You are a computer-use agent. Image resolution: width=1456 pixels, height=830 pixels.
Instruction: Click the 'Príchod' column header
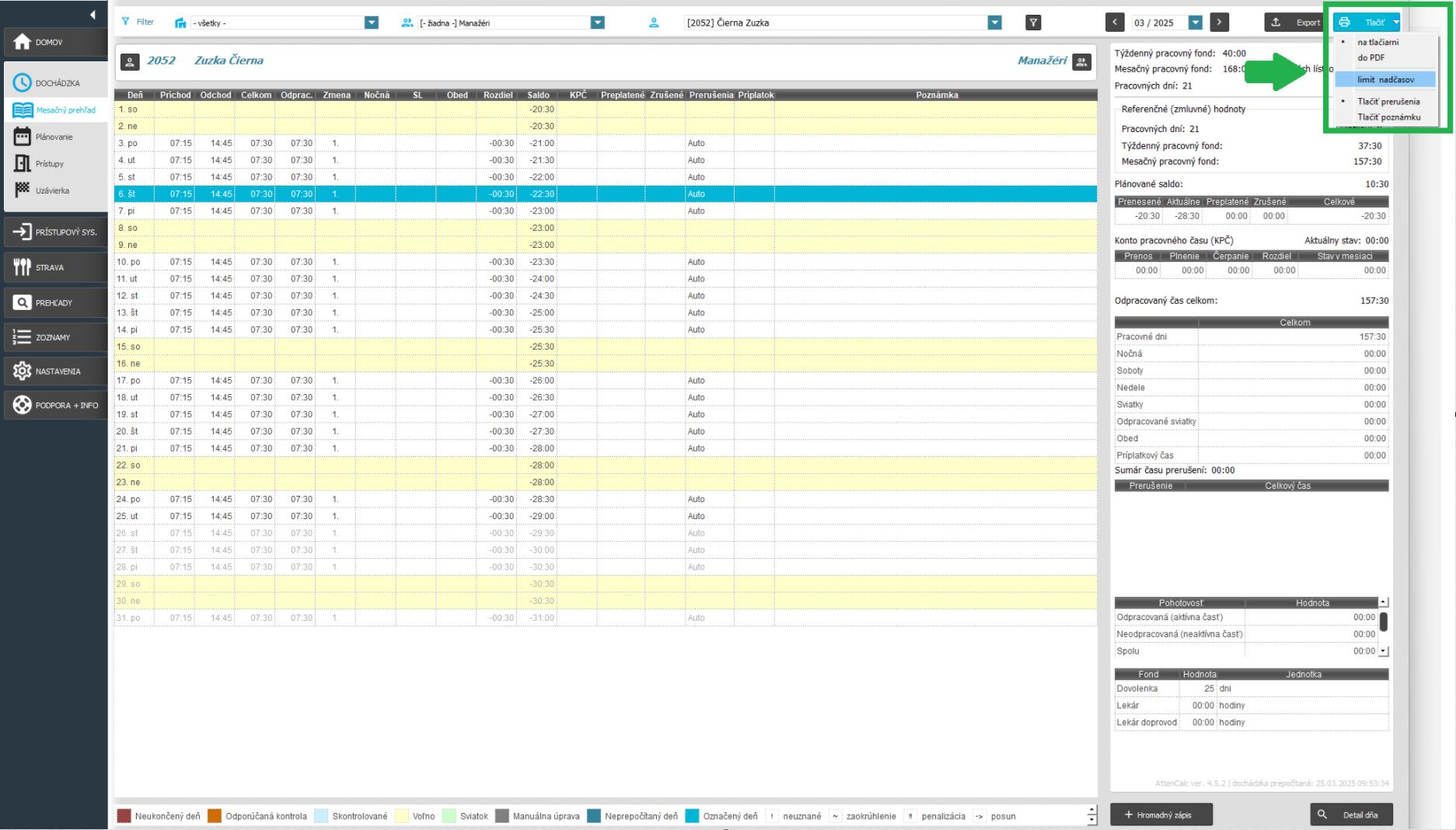point(176,95)
